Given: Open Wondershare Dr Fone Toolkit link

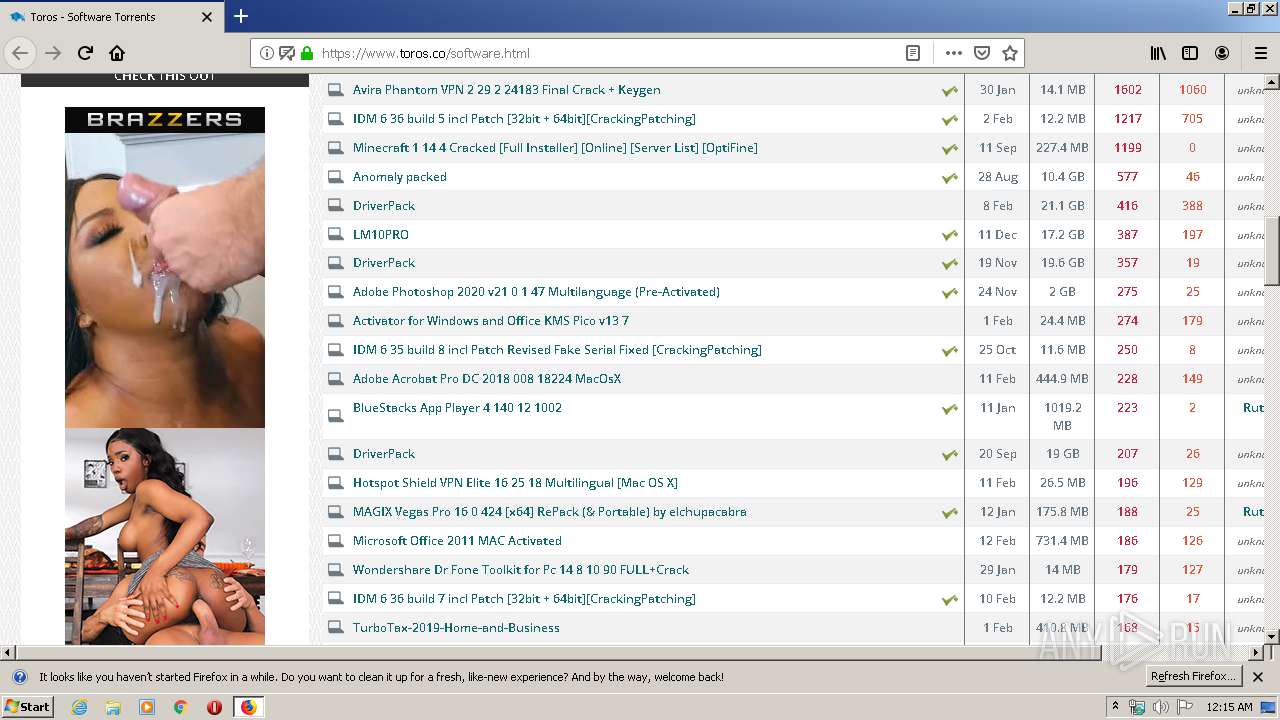Looking at the screenshot, I should pyautogui.click(x=521, y=570).
